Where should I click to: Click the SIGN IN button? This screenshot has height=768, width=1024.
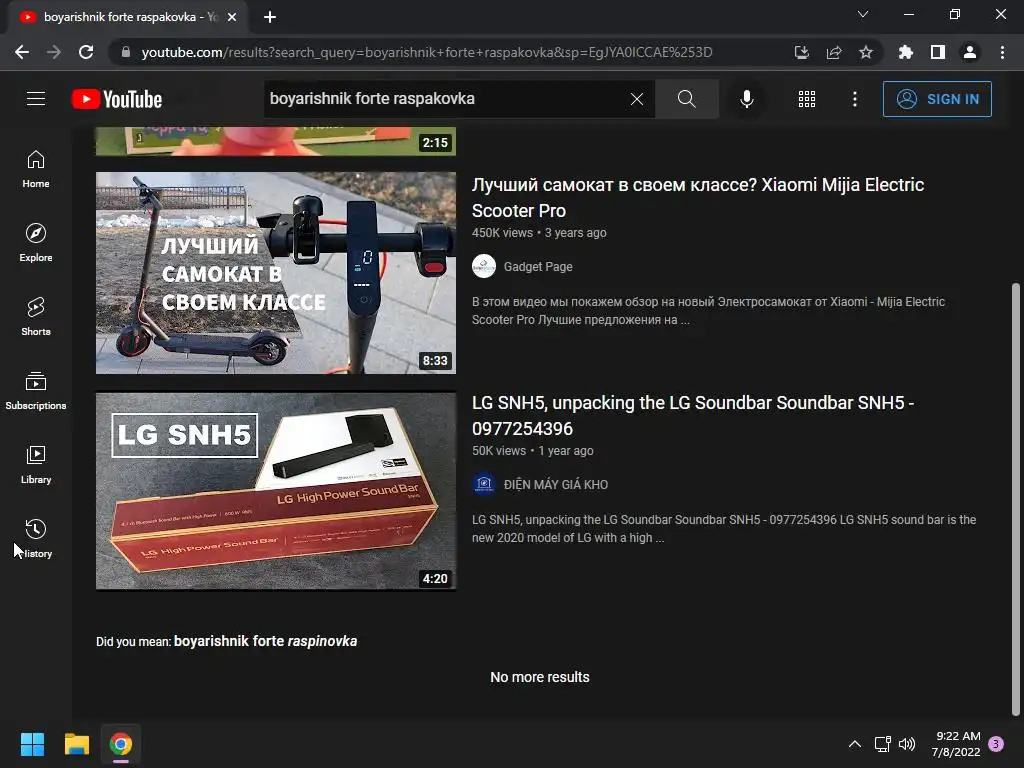pos(936,99)
